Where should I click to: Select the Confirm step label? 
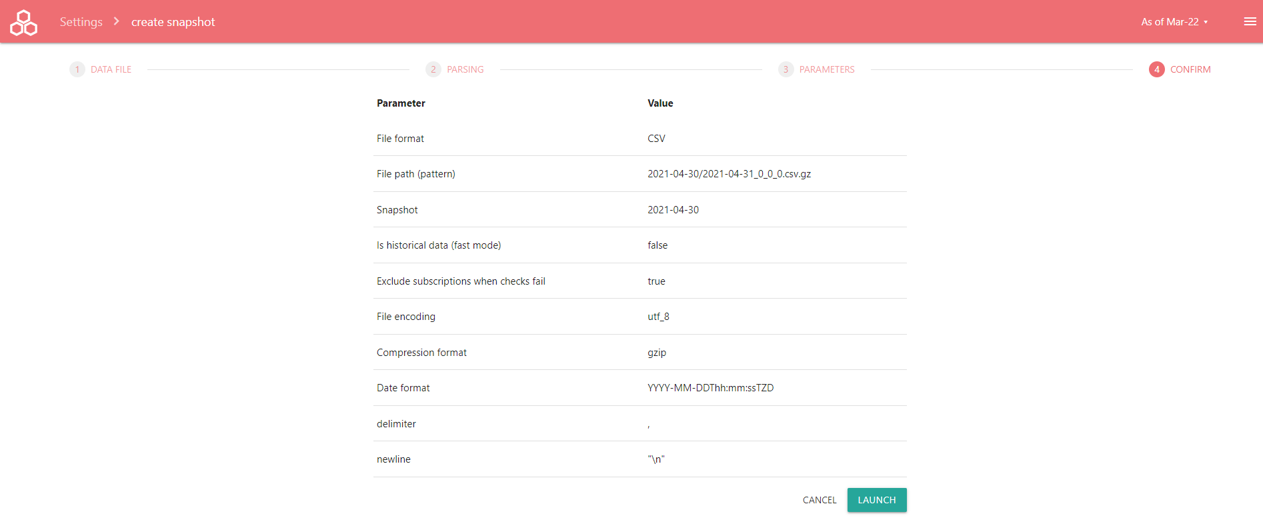pyautogui.click(x=1190, y=70)
